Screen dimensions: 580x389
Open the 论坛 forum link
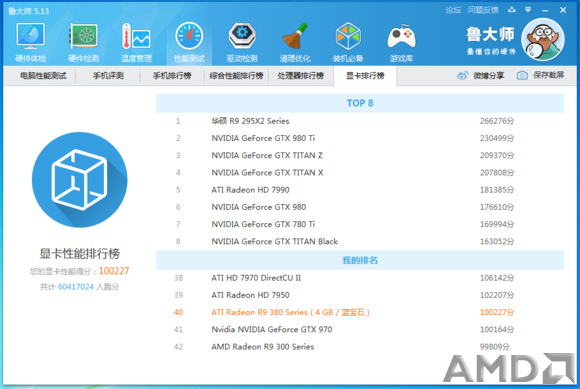tap(453, 10)
